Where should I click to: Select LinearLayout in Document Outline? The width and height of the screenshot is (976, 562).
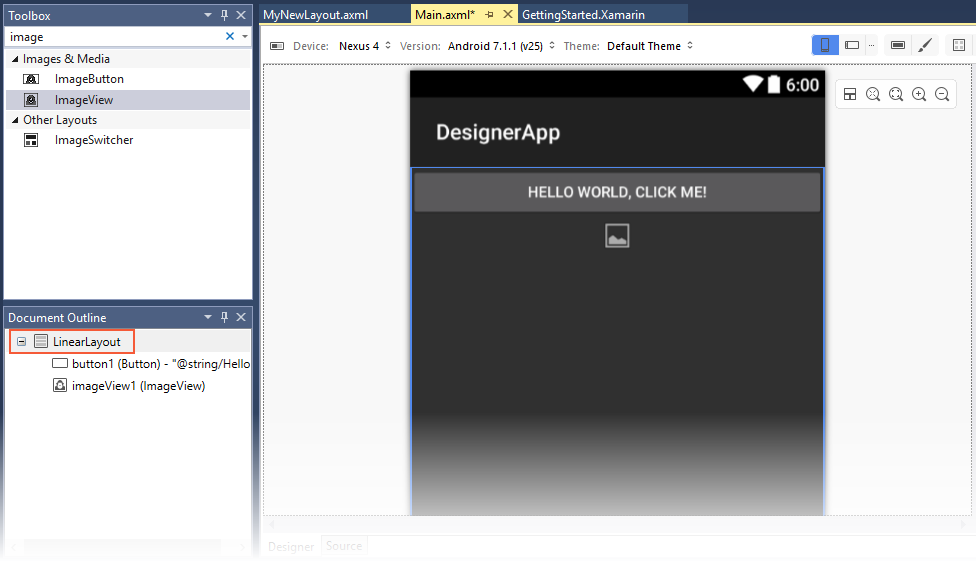pyautogui.click(x=87, y=342)
